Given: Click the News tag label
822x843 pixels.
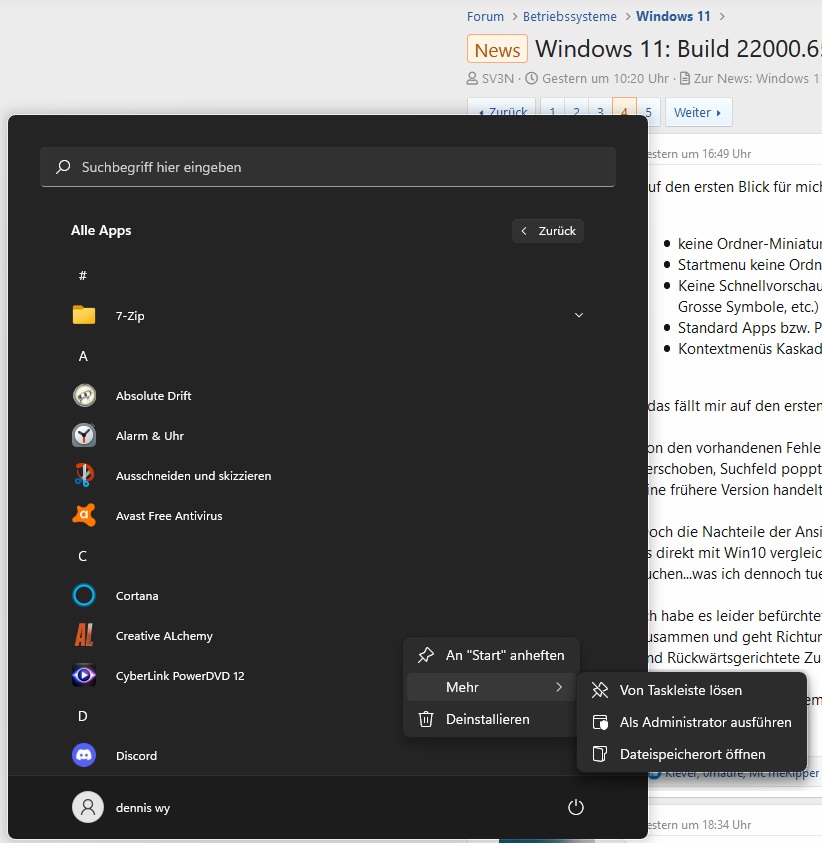Looking at the screenshot, I should click(497, 49).
